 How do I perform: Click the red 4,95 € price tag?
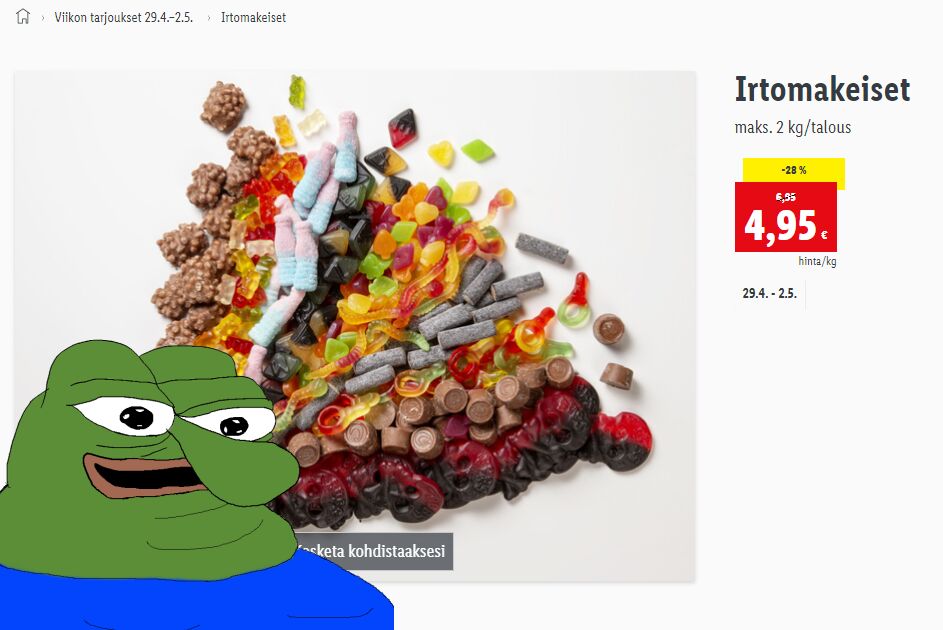785,216
